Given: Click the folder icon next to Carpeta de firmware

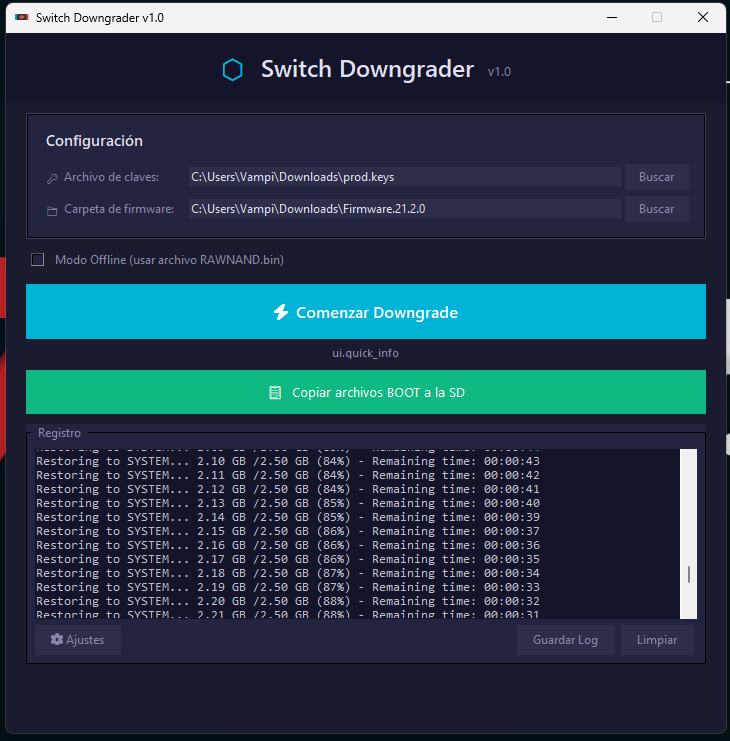Looking at the screenshot, I should click(52, 210).
